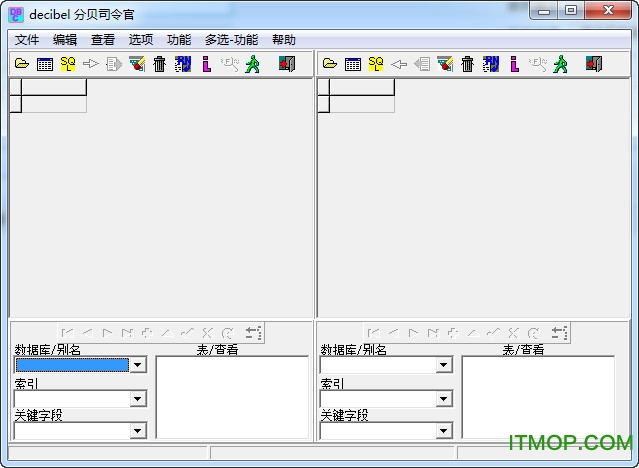Click the left 表/查看 list box
Screen dimensions: 639x468
(232, 397)
